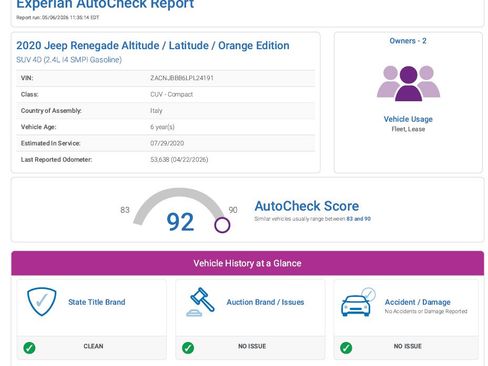Click No Accidents or Damage Reported text
The width and height of the screenshot is (488, 366).
pos(426,311)
